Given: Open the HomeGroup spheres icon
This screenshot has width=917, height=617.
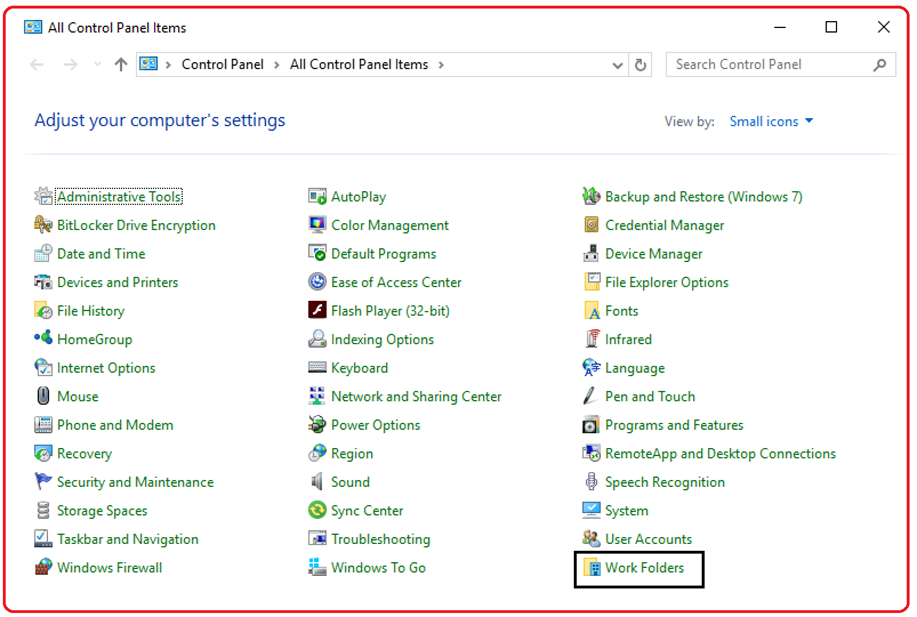Looking at the screenshot, I should tap(43, 339).
